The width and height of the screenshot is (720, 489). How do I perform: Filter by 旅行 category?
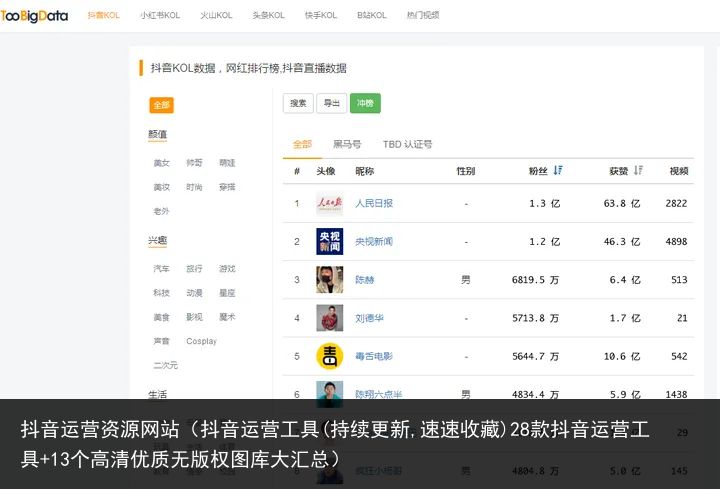194,269
